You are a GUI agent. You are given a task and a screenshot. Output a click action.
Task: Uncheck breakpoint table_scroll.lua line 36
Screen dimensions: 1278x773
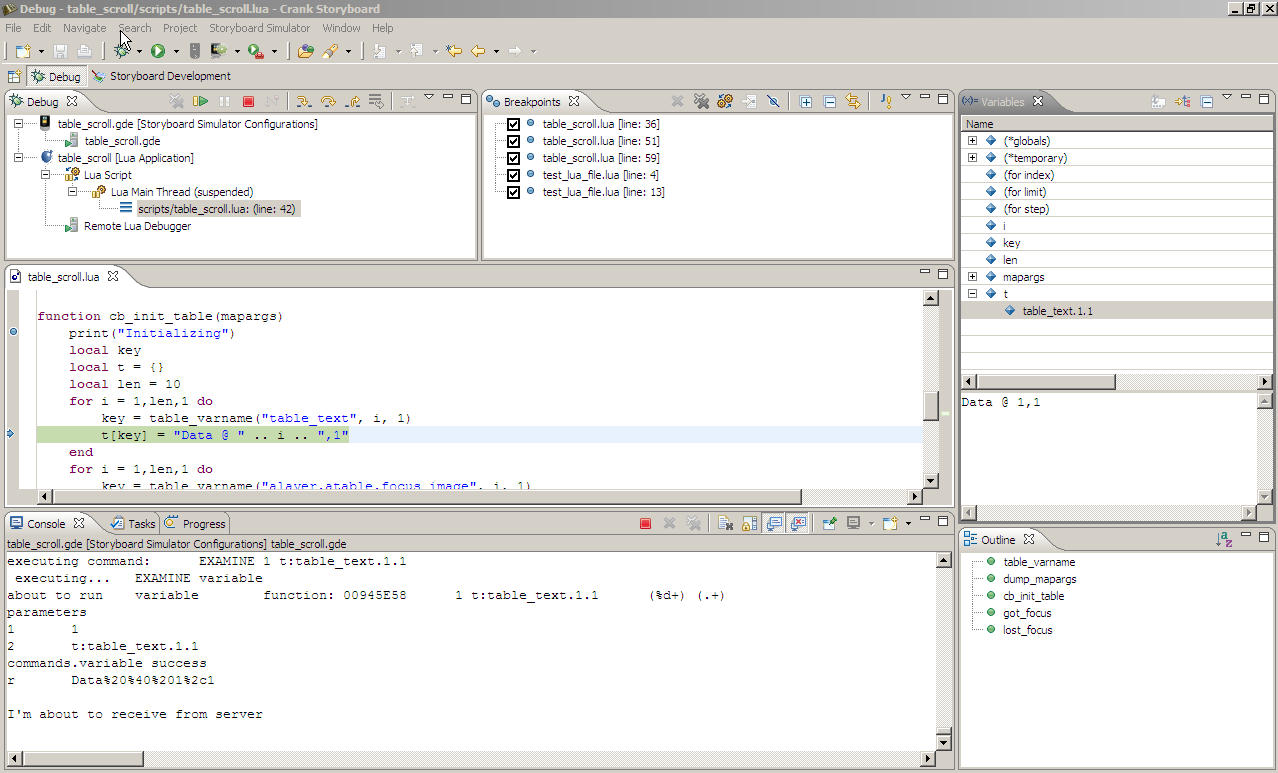(x=513, y=124)
